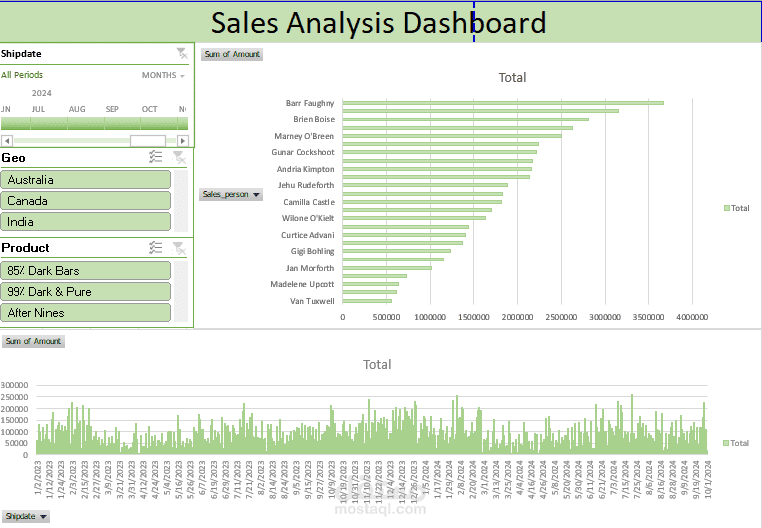The height and width of the screenshot is (528, 762).
Task: Click the Van Tuxwell axis label
Action: pos(312,301)
